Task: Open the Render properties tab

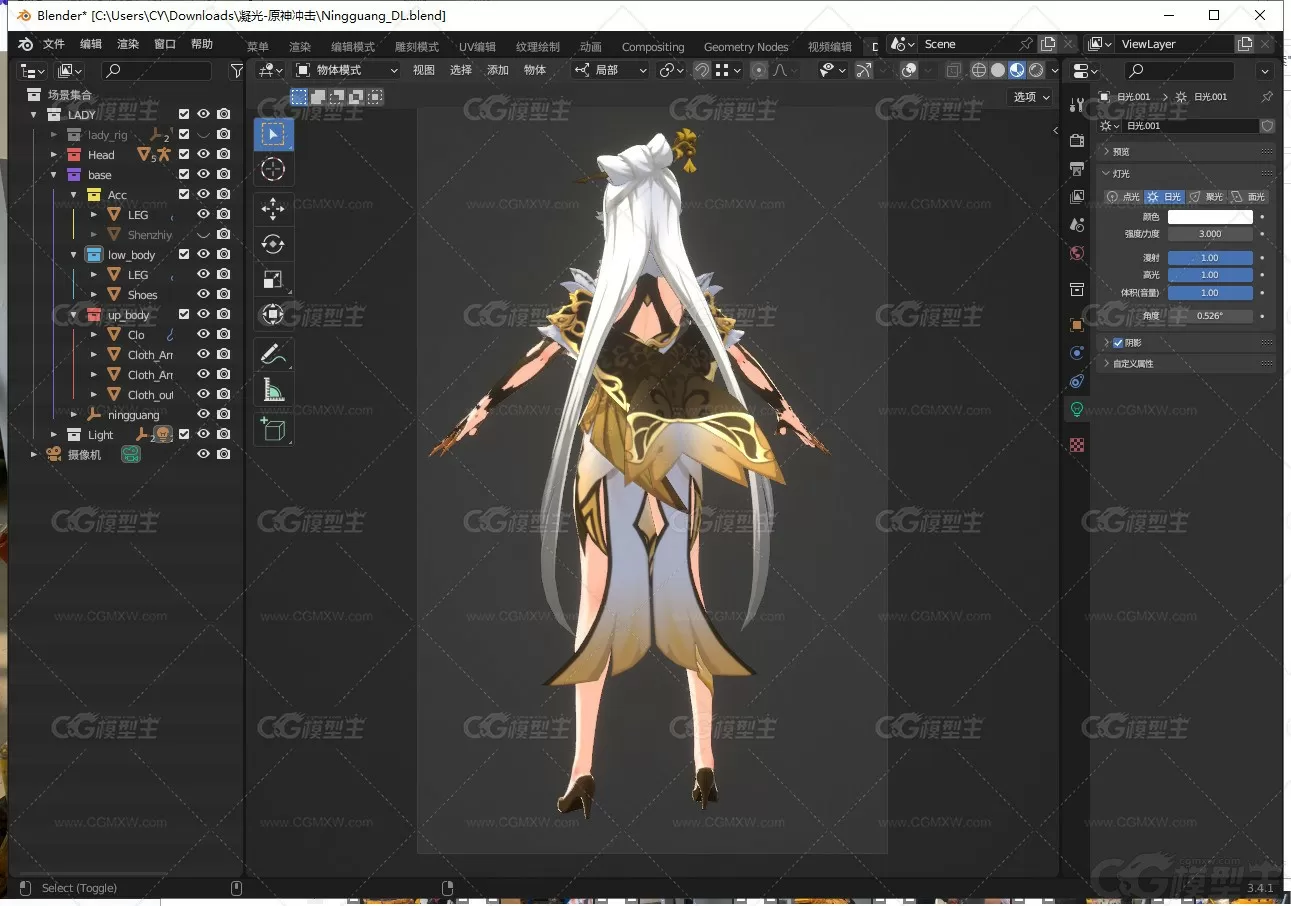Action: click(1077, 141)
